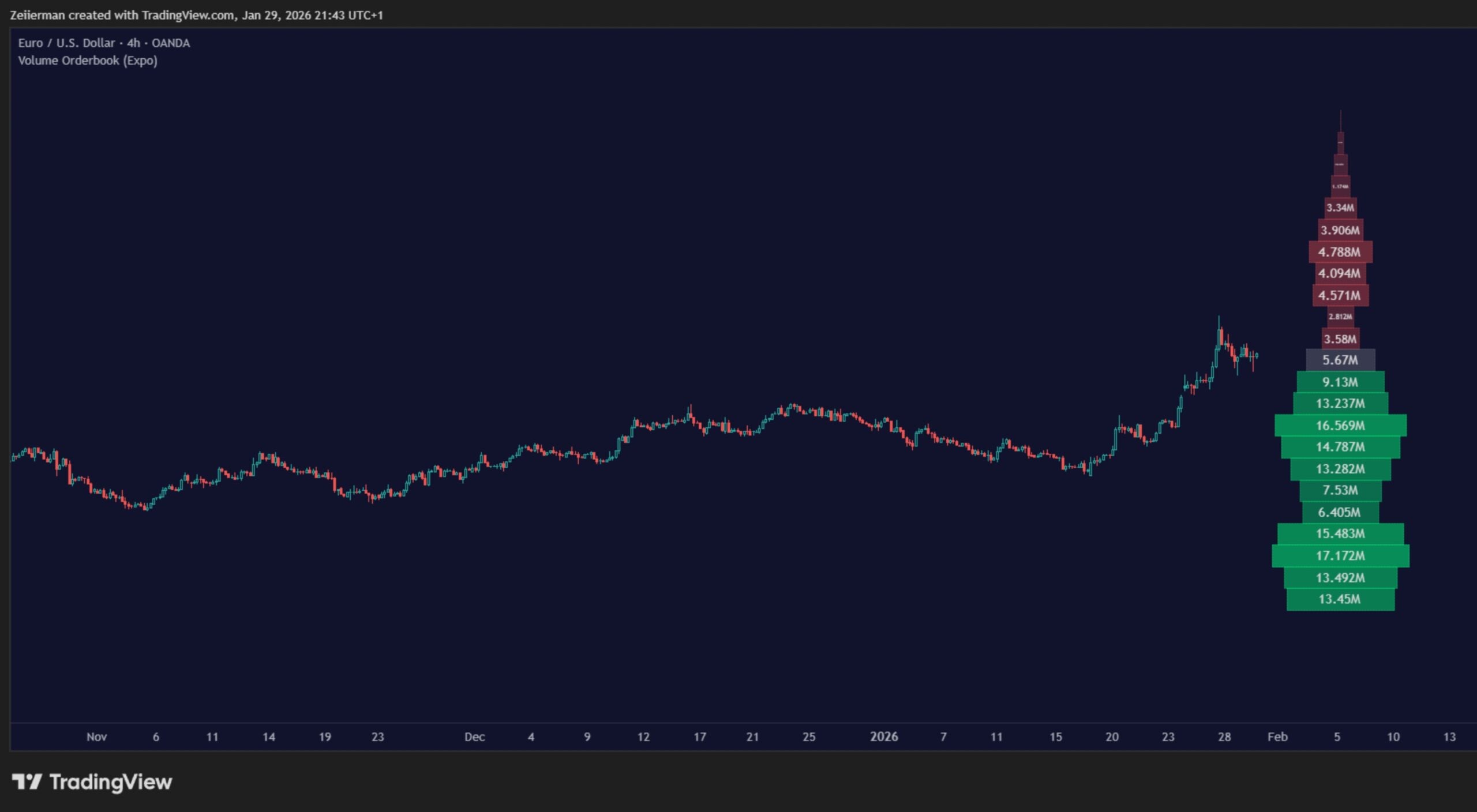Click the bottom 13.45M green bar
Viewport: 1477px width, 812px height.
pos(1340,599)
